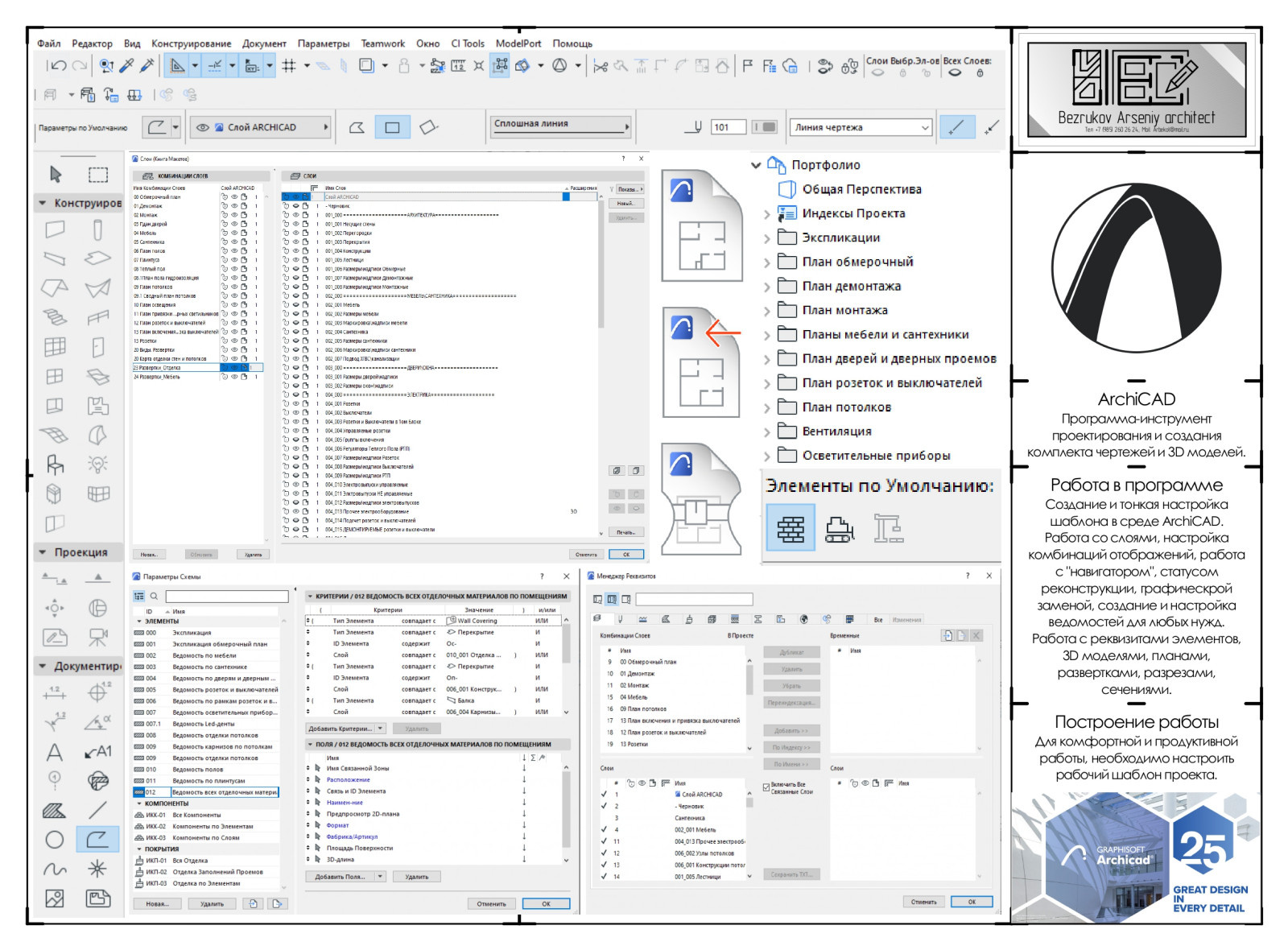Image resolution: width=1288 pixels, height=950 pixels.
Task: Click Добавить Критерии button
Action: pos(346,729)
